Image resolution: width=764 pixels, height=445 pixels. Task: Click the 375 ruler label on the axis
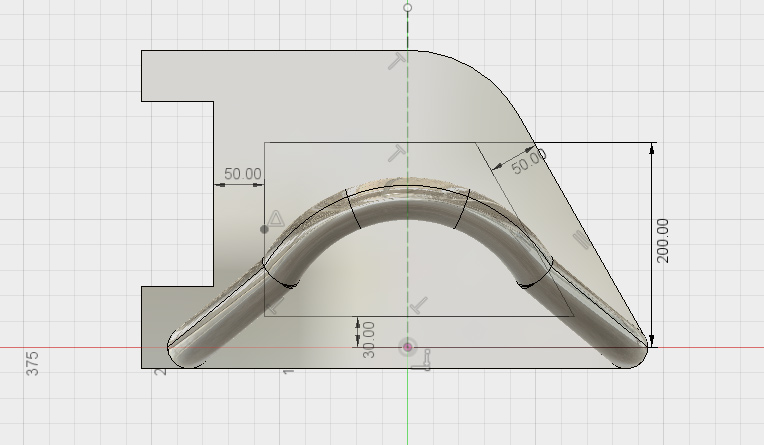pyautogui.click(x=32, y=362)
